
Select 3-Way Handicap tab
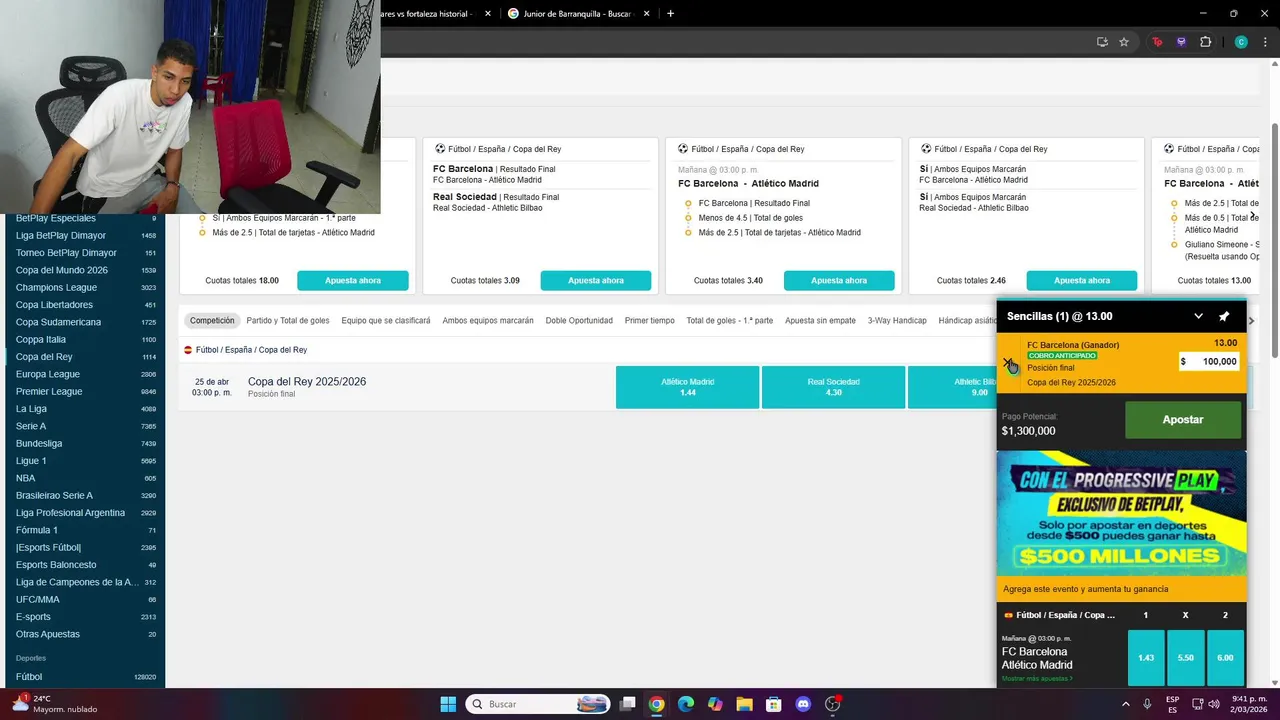(897, 321)
